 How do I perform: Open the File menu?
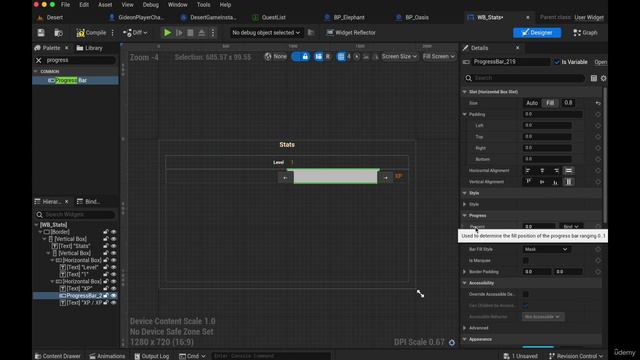(x=65, y=5)
